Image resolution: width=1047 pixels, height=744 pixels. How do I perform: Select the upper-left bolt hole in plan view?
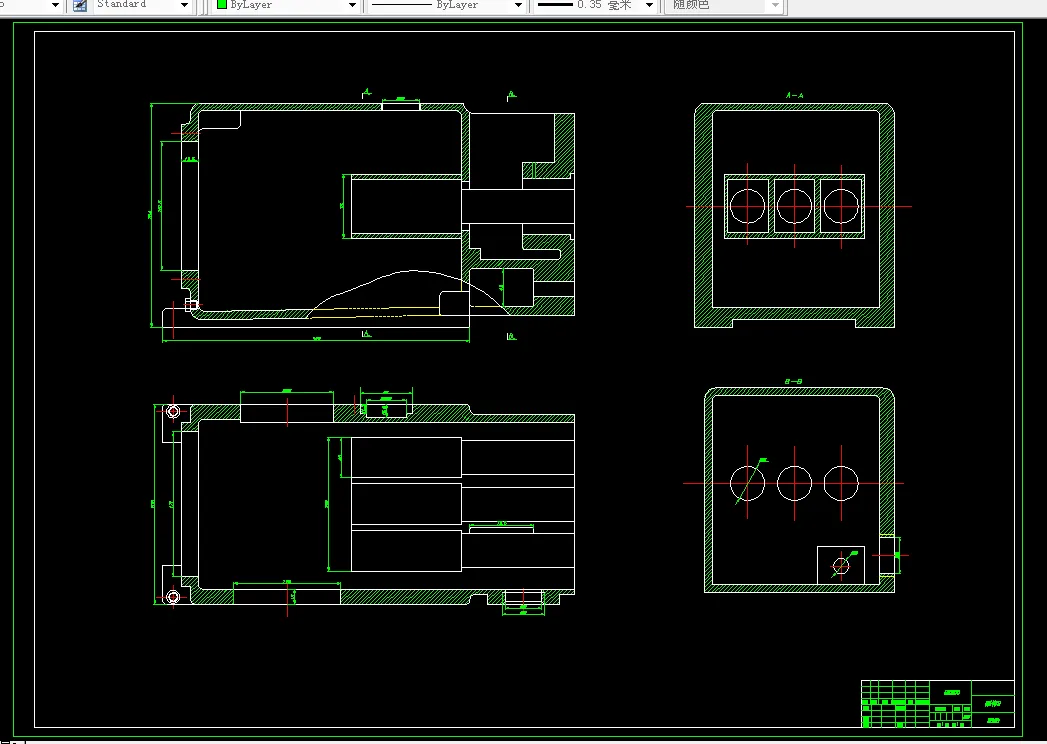173,411
